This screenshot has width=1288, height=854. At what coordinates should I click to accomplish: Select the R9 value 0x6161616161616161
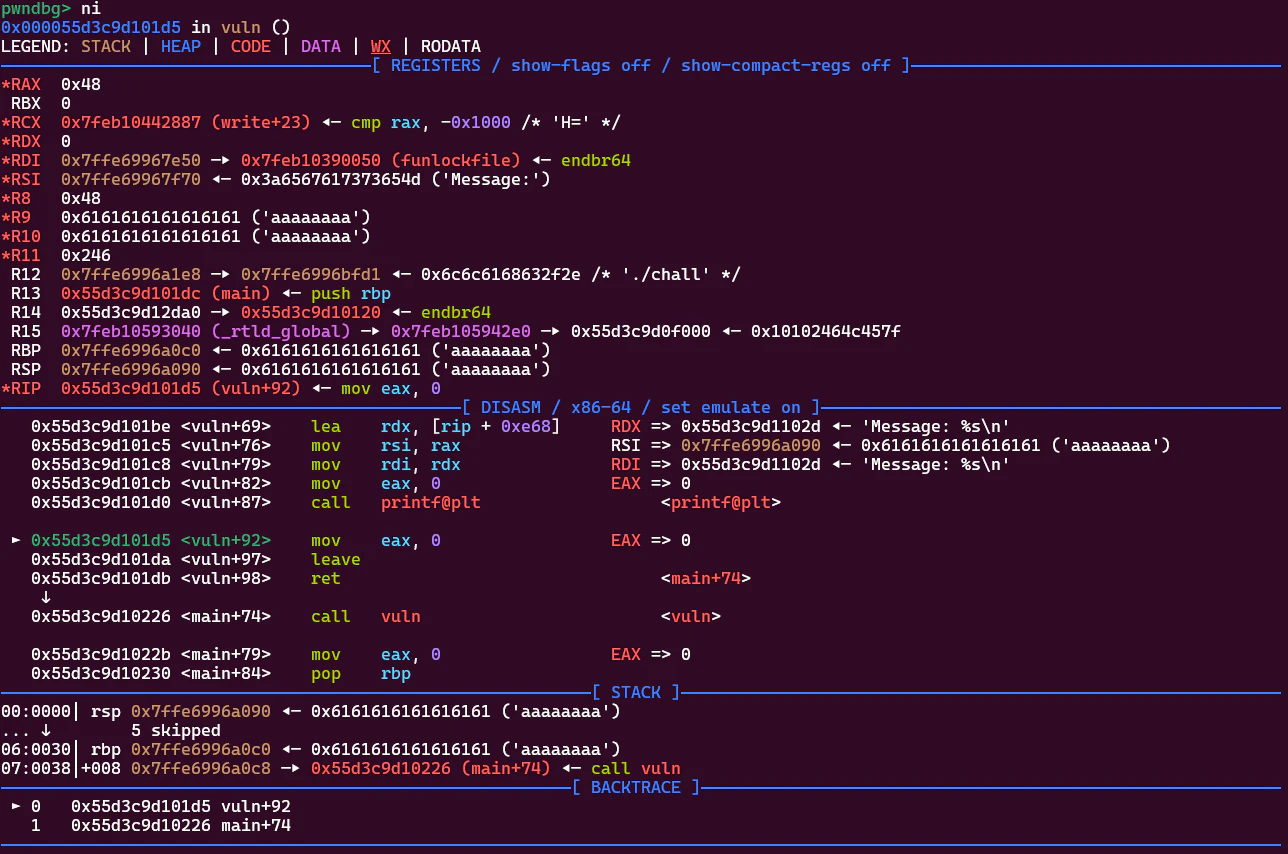point(150,217)
